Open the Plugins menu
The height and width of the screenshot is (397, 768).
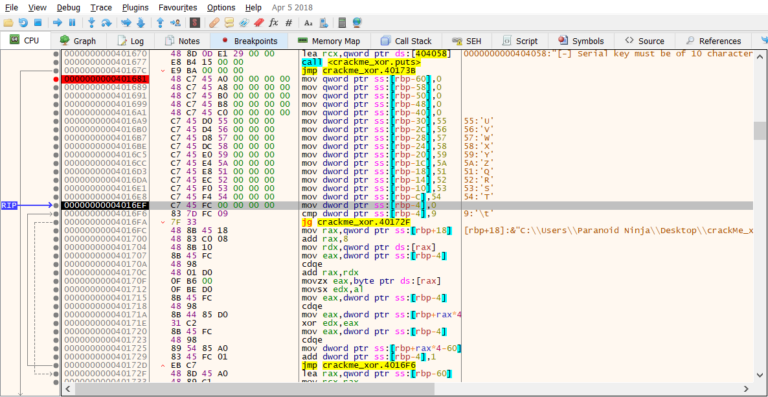136,7
